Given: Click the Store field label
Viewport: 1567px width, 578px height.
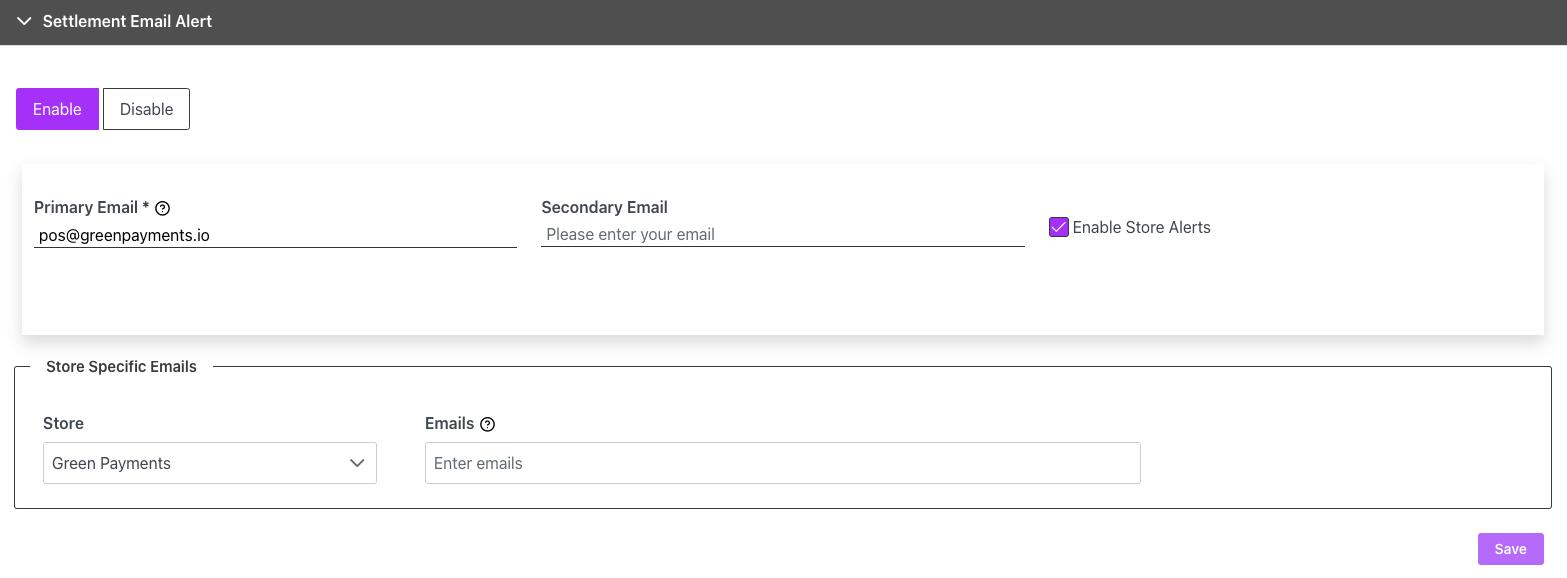Looking at the screenshot, I should [63, 424].
